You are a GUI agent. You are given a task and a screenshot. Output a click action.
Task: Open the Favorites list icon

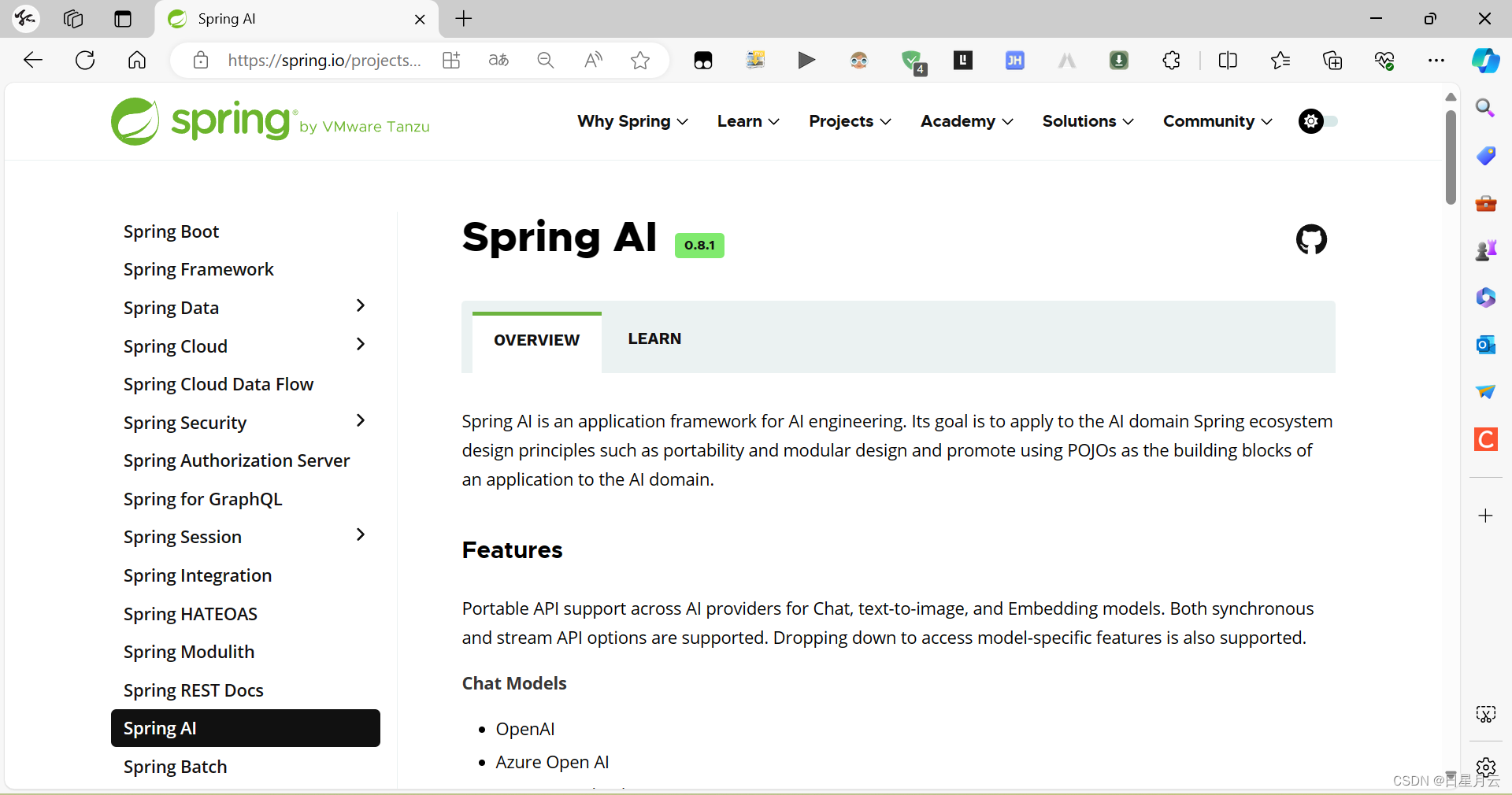point(1280,60)
